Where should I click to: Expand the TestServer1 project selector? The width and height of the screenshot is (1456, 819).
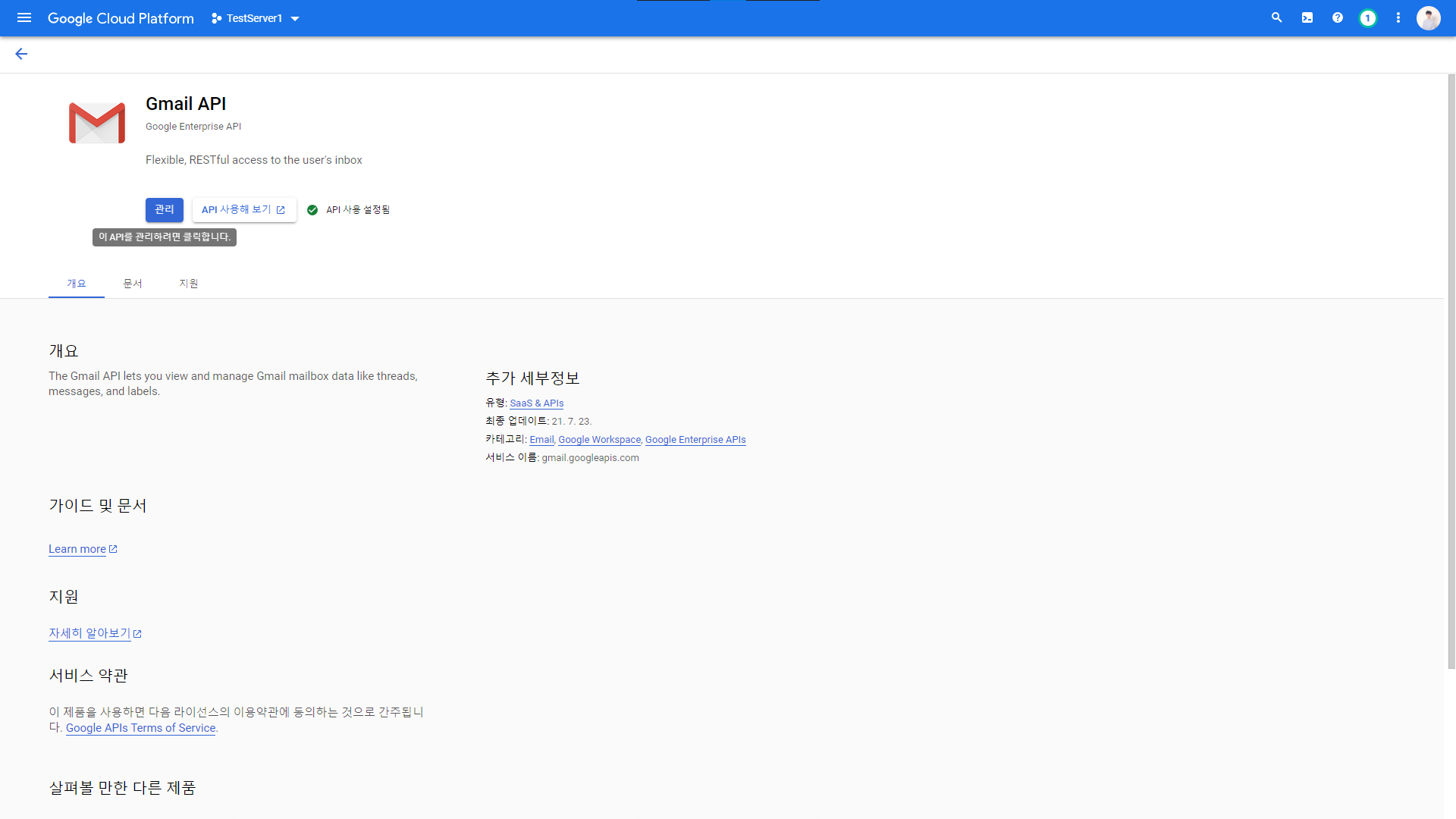coord(256,18)
